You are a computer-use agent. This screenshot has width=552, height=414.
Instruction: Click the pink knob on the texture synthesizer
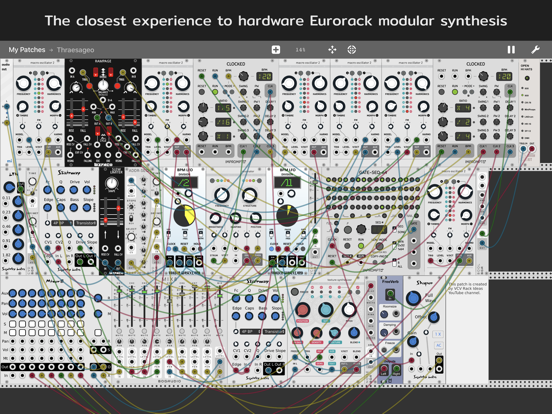[x=302, y=310]
